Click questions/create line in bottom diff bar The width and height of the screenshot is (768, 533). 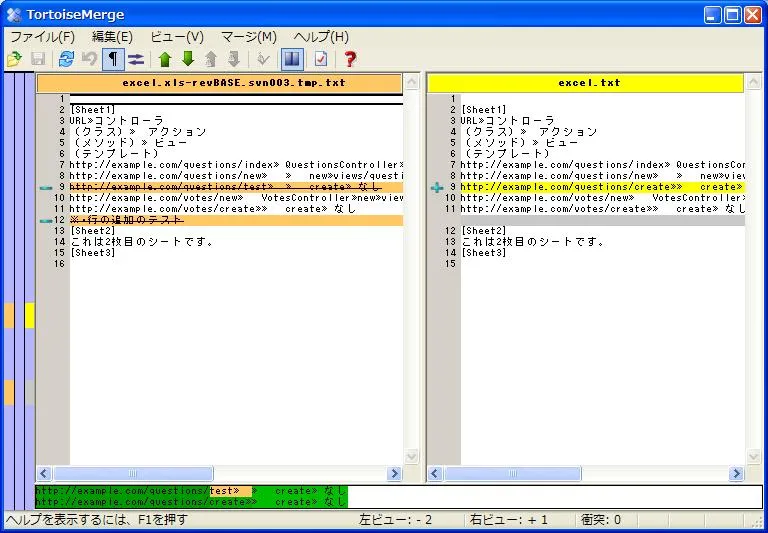[191, 502]
